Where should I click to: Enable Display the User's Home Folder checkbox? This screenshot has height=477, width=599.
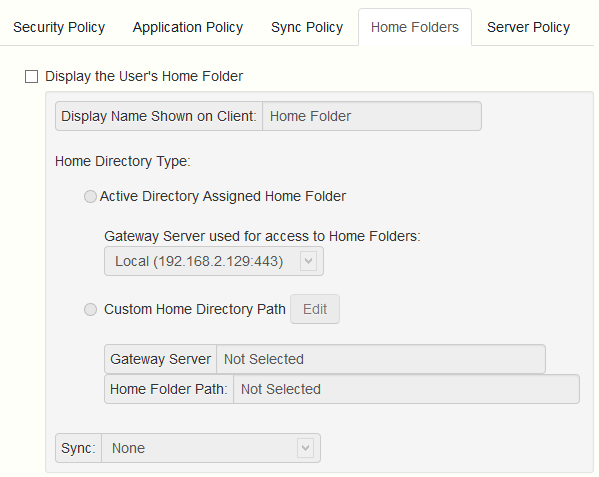point(31,76)
